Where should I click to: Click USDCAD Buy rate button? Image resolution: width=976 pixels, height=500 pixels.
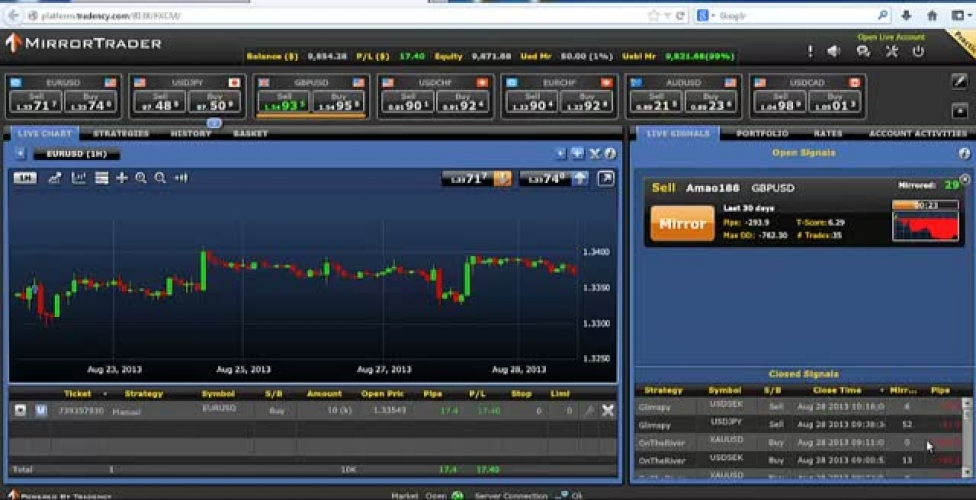tap(834, 102)
